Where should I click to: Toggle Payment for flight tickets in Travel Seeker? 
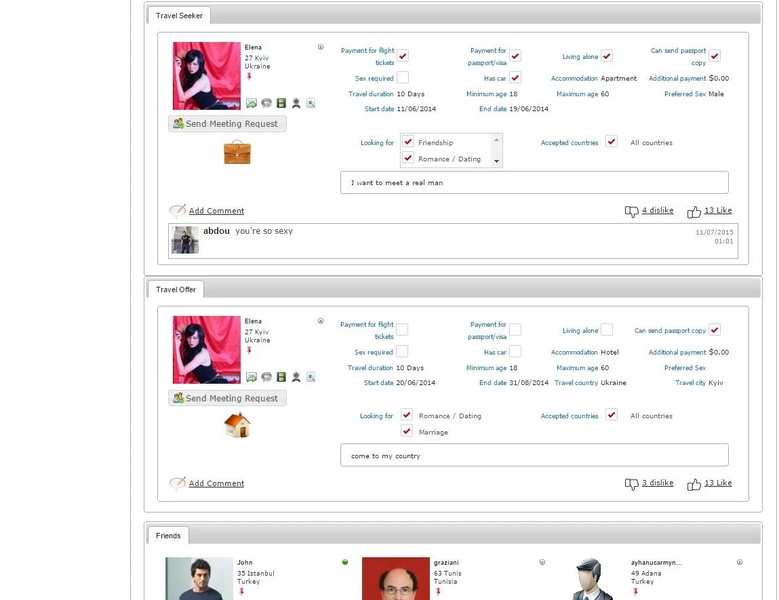[x=403, y=56]
